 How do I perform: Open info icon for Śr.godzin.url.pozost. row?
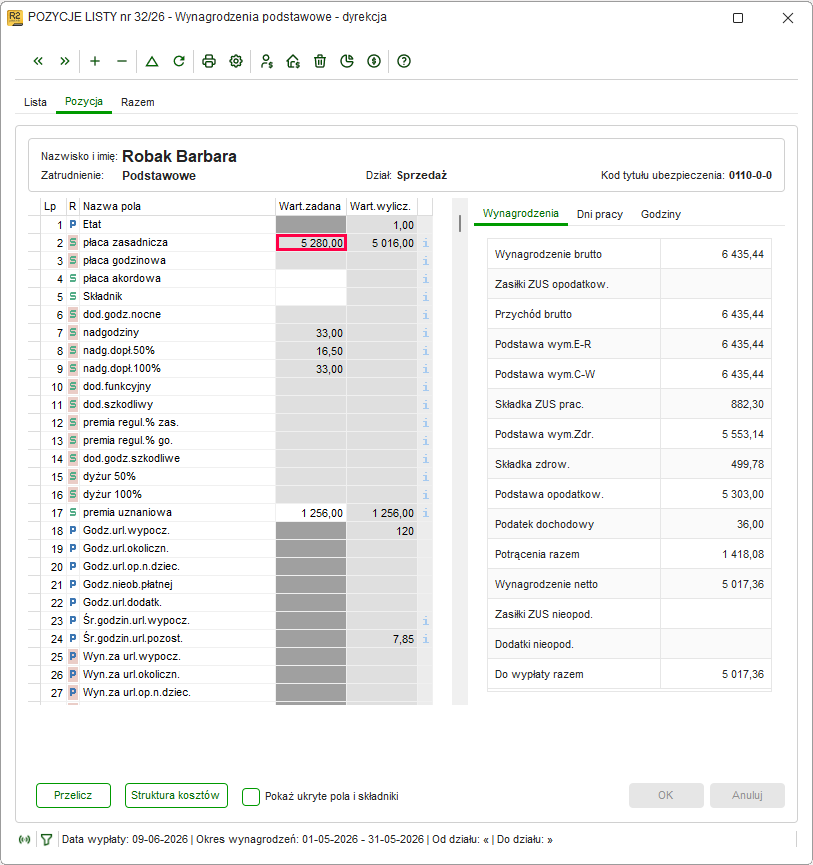tap(425, 639)
